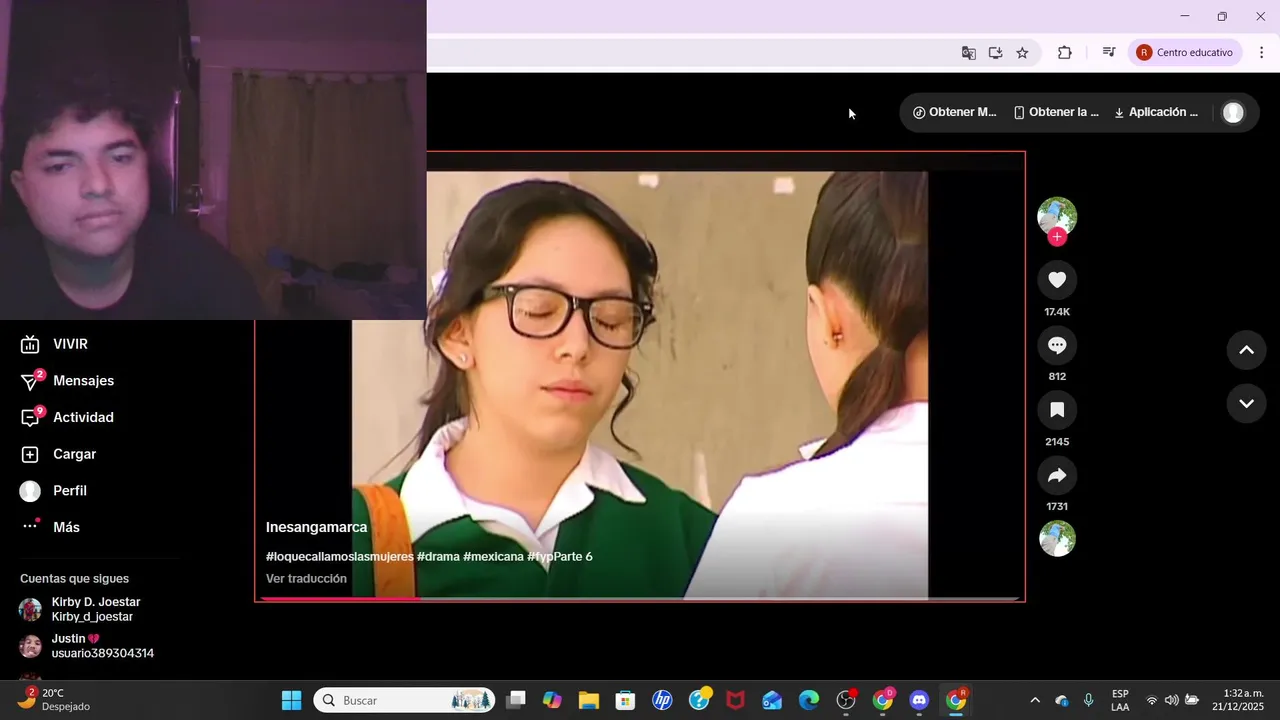
Task: Open the Windows Start menu
Action: point(291,700)
